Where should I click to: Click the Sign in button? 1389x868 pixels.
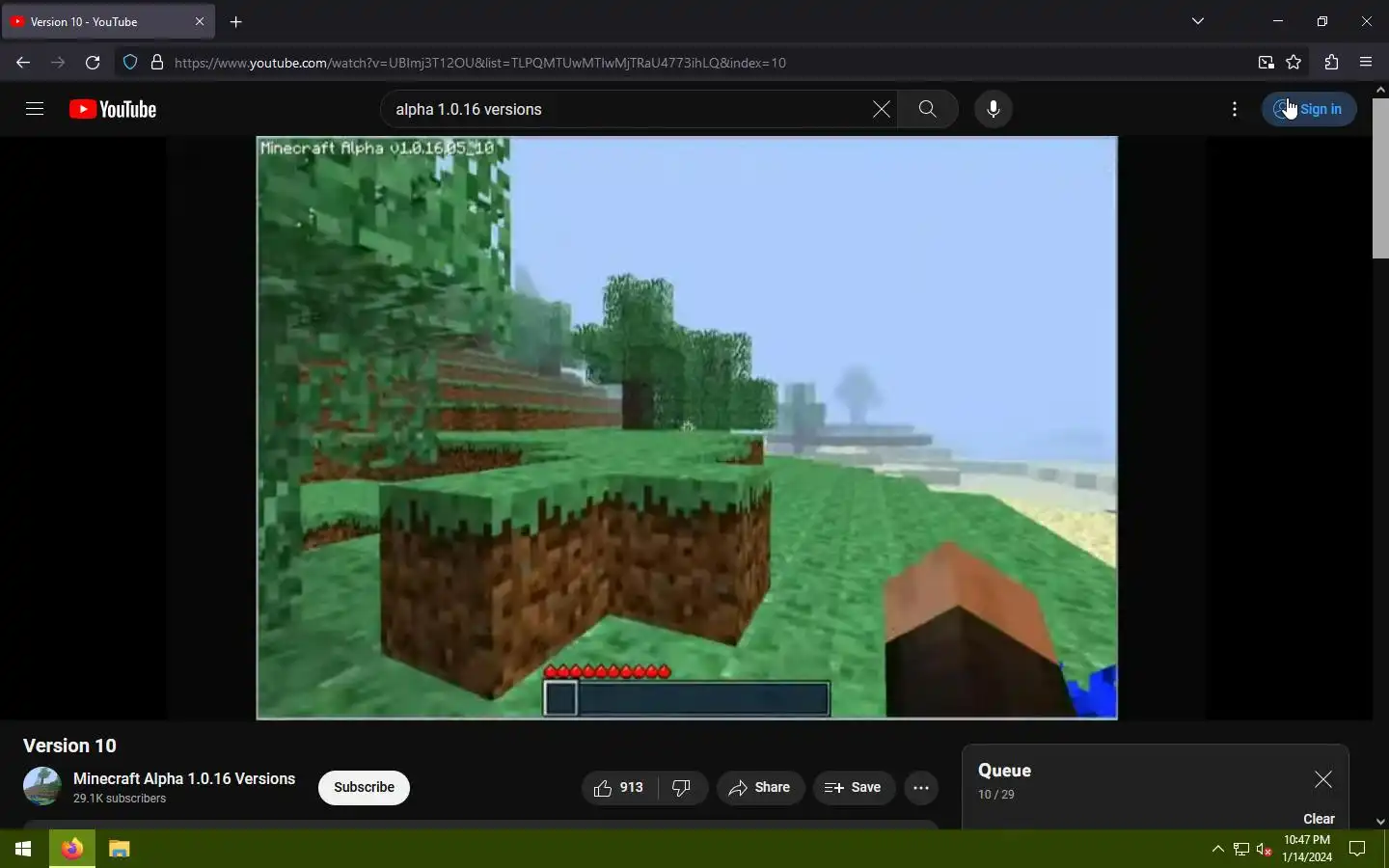pyautogui.click(x=1309, y=109)
